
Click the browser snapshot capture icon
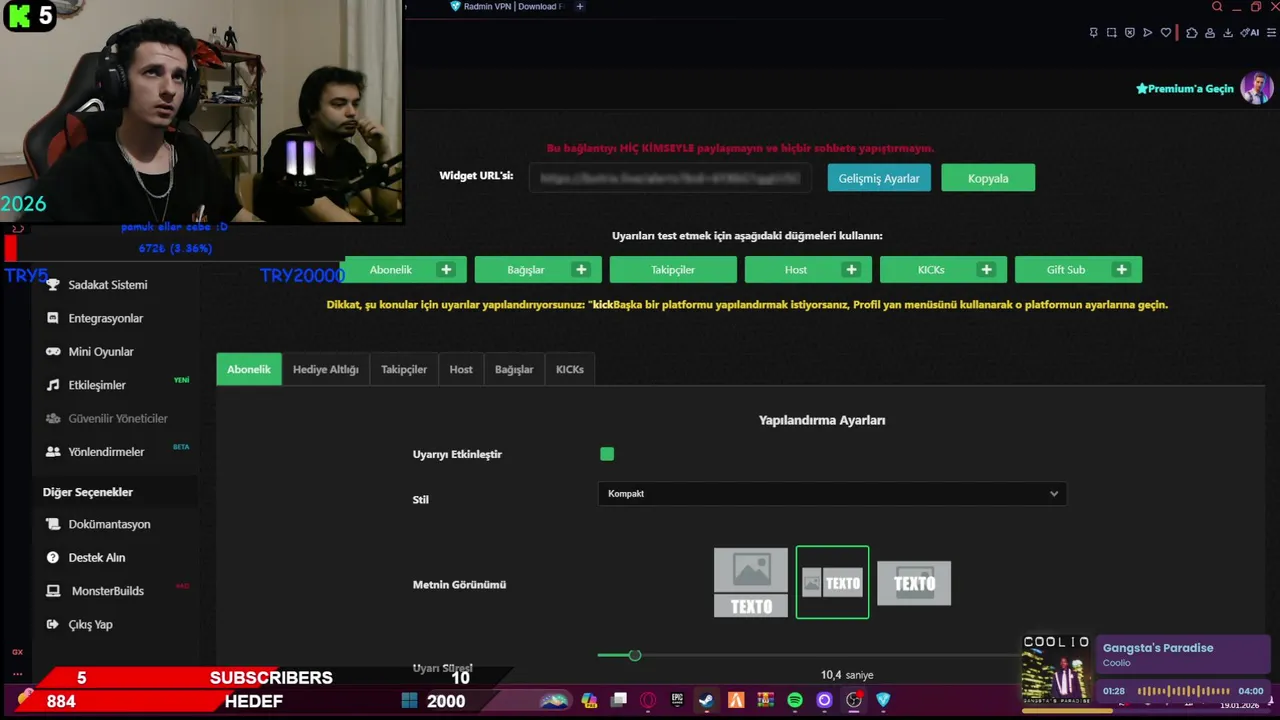pyautogui.click(x=1112, y=33)
